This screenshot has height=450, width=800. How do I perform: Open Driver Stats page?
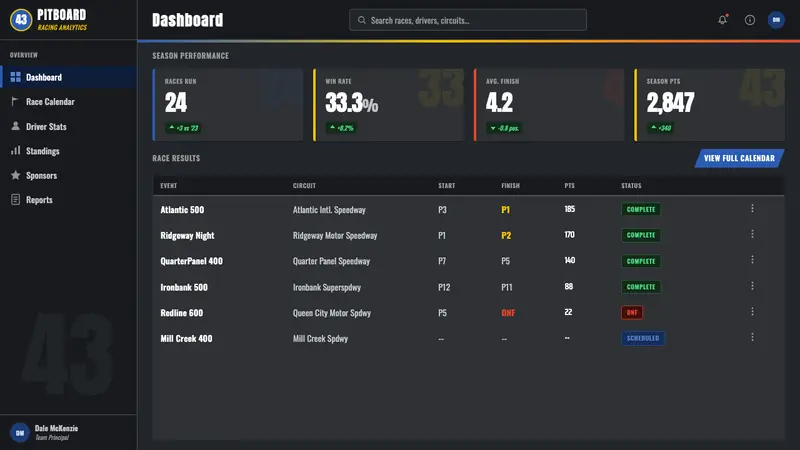pos(68,126)
